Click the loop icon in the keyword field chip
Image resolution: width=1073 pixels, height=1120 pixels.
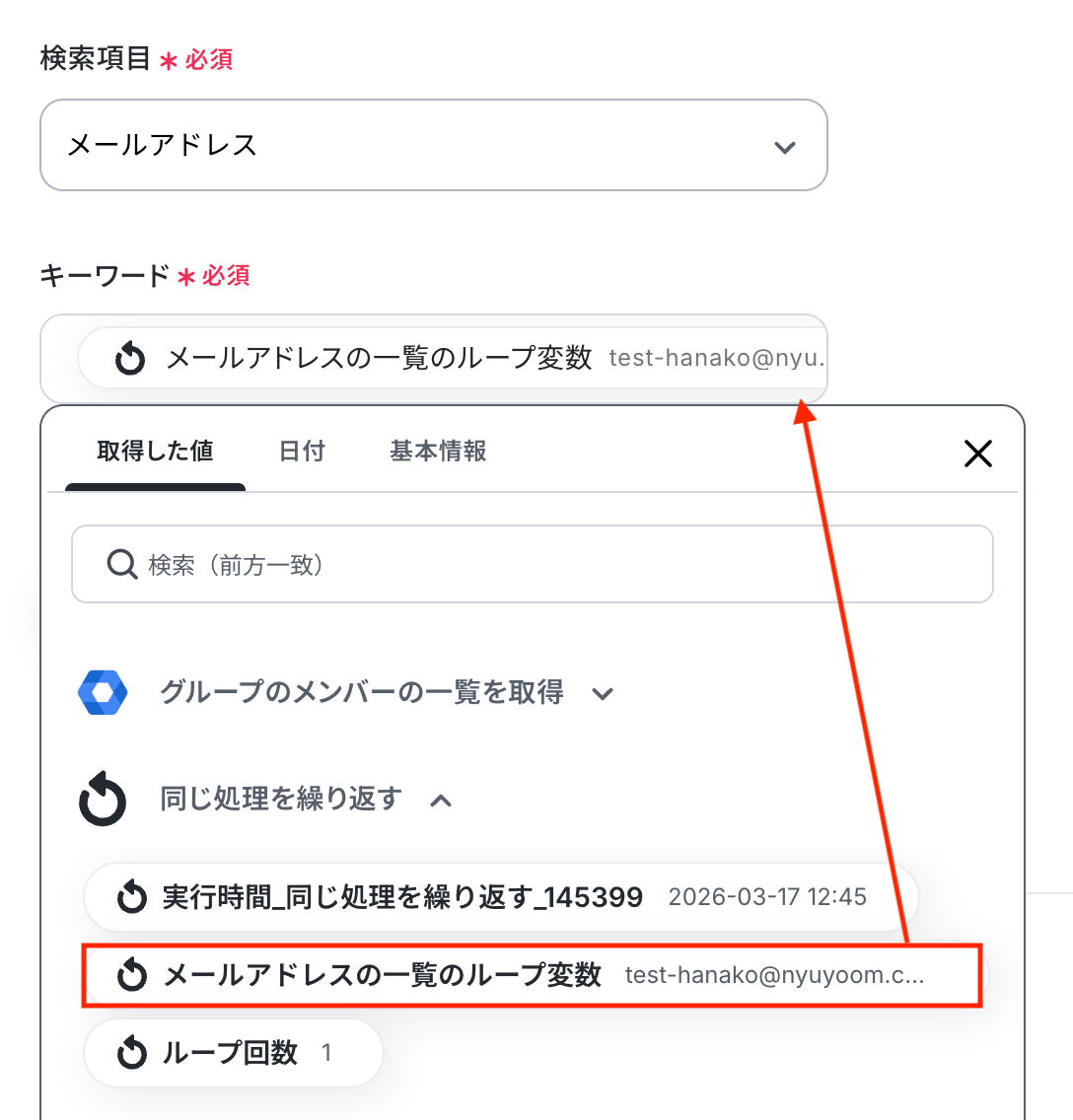click(x=130, y=358)
